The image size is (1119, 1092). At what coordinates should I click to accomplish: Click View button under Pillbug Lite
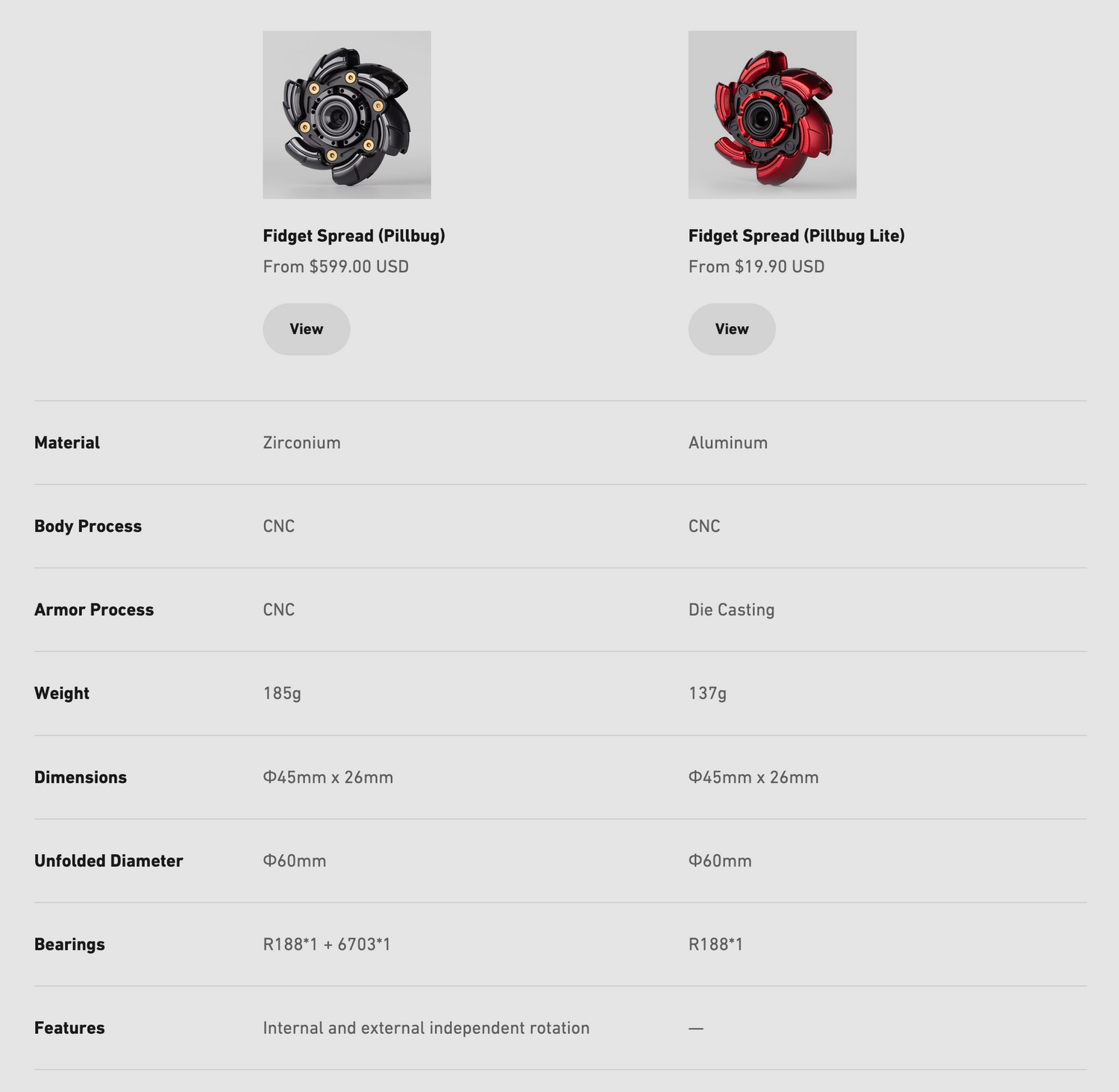pos(732,329)
